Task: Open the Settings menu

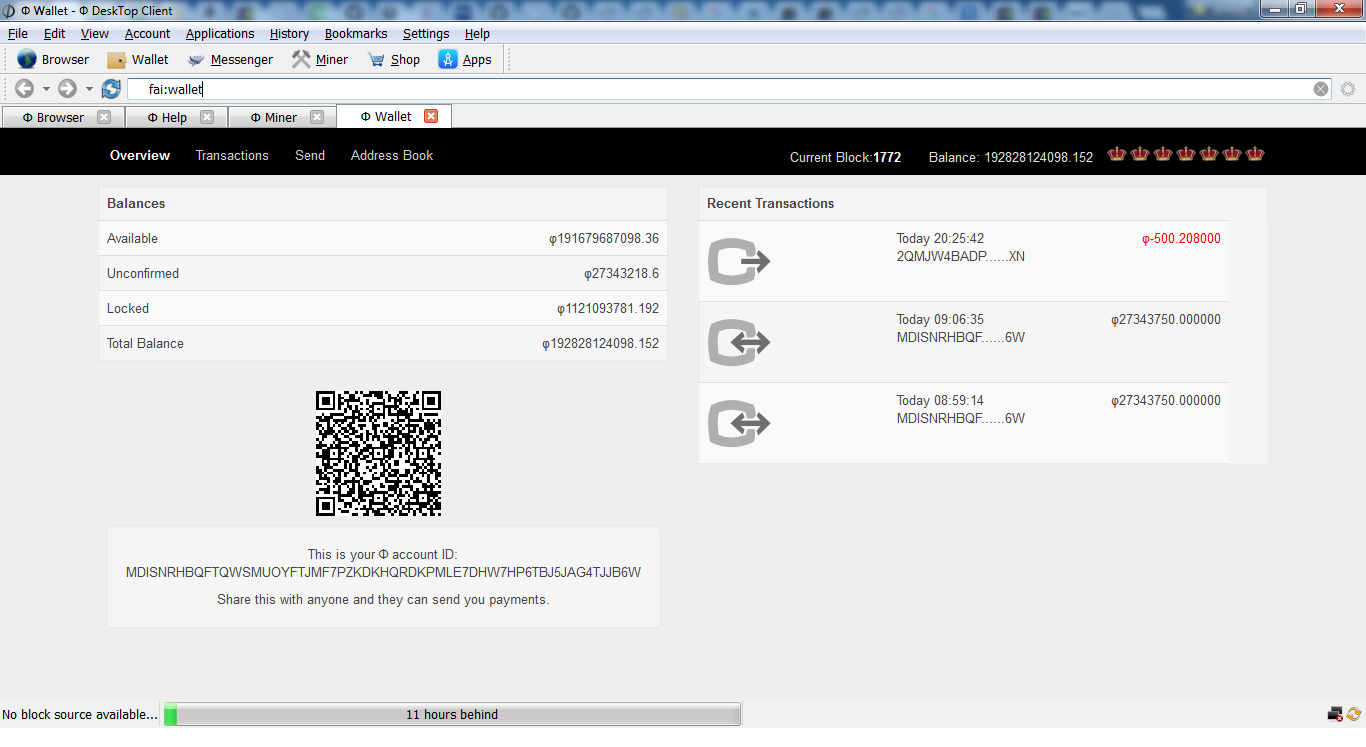Action: [426, 33]
